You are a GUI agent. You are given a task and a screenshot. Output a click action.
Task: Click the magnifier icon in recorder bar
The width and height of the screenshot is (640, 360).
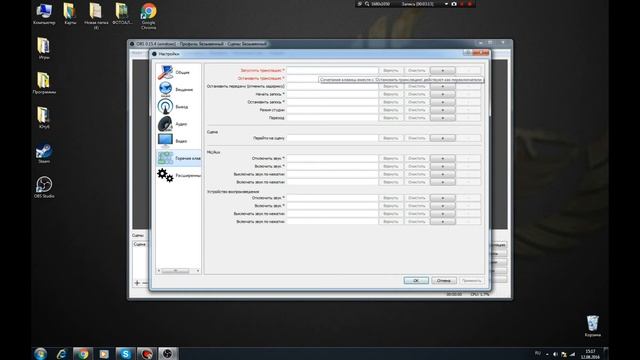click(x=367, y=4)
